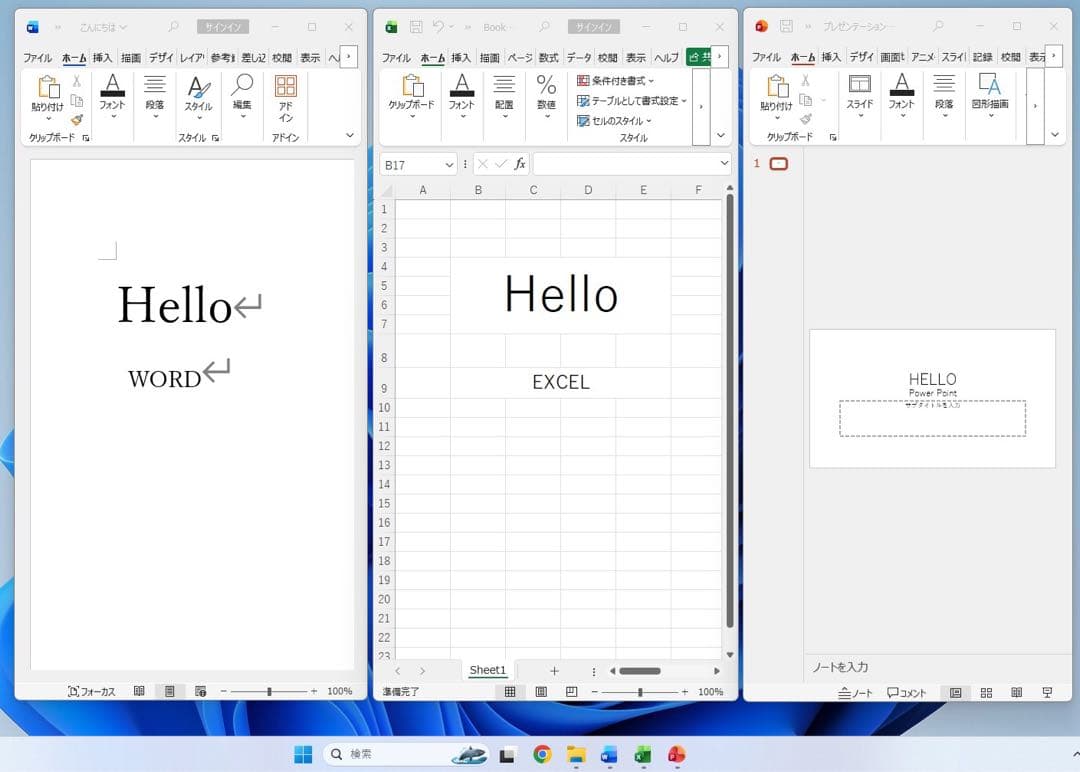Screen dimensions: 1080x772
Task: Click Undo arrow in Excel title bar
Action: (x=438, y=27)
